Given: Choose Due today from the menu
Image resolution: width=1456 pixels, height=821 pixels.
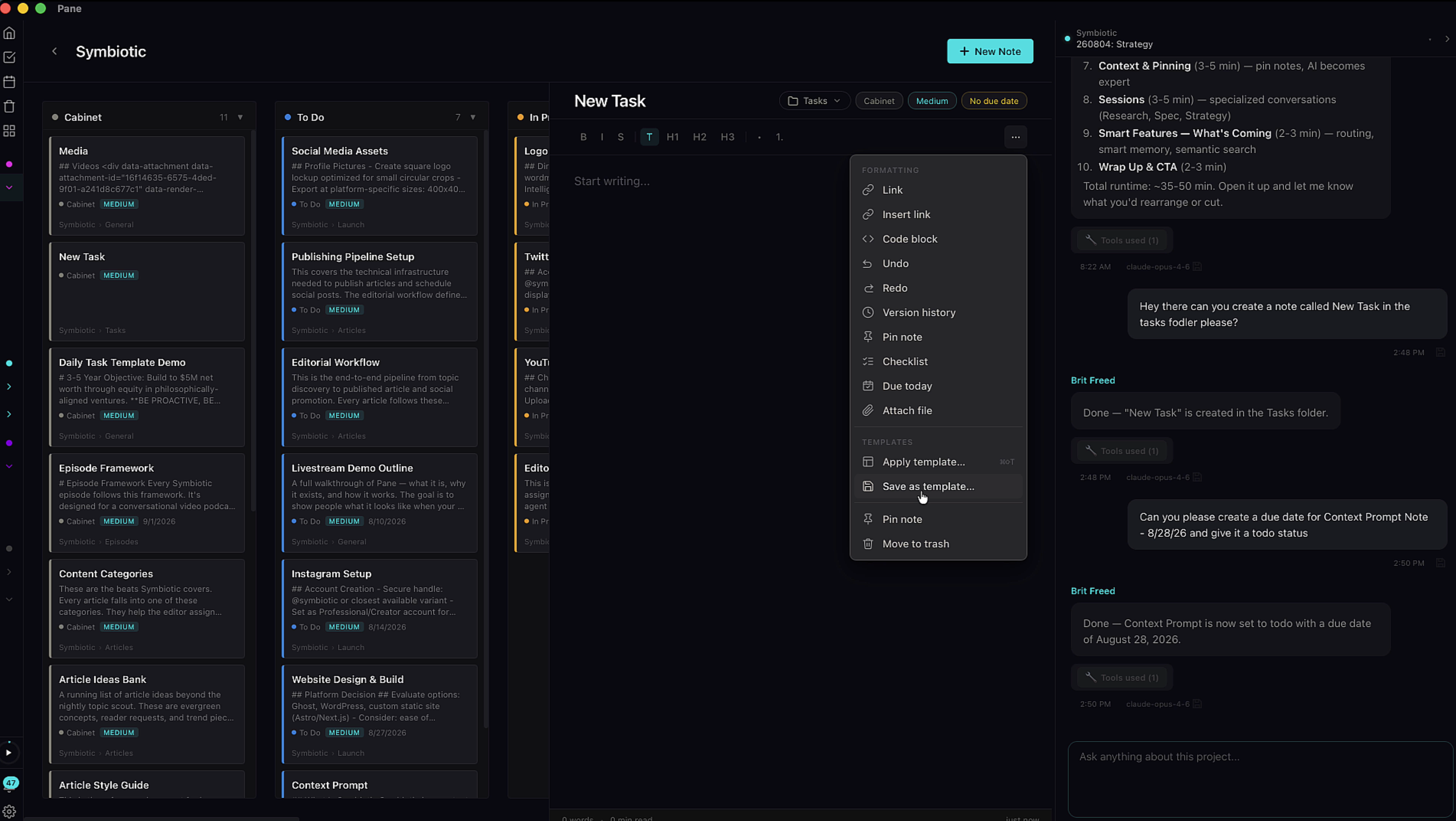Looking at the screenshot, I should click(x=938, y=386).
